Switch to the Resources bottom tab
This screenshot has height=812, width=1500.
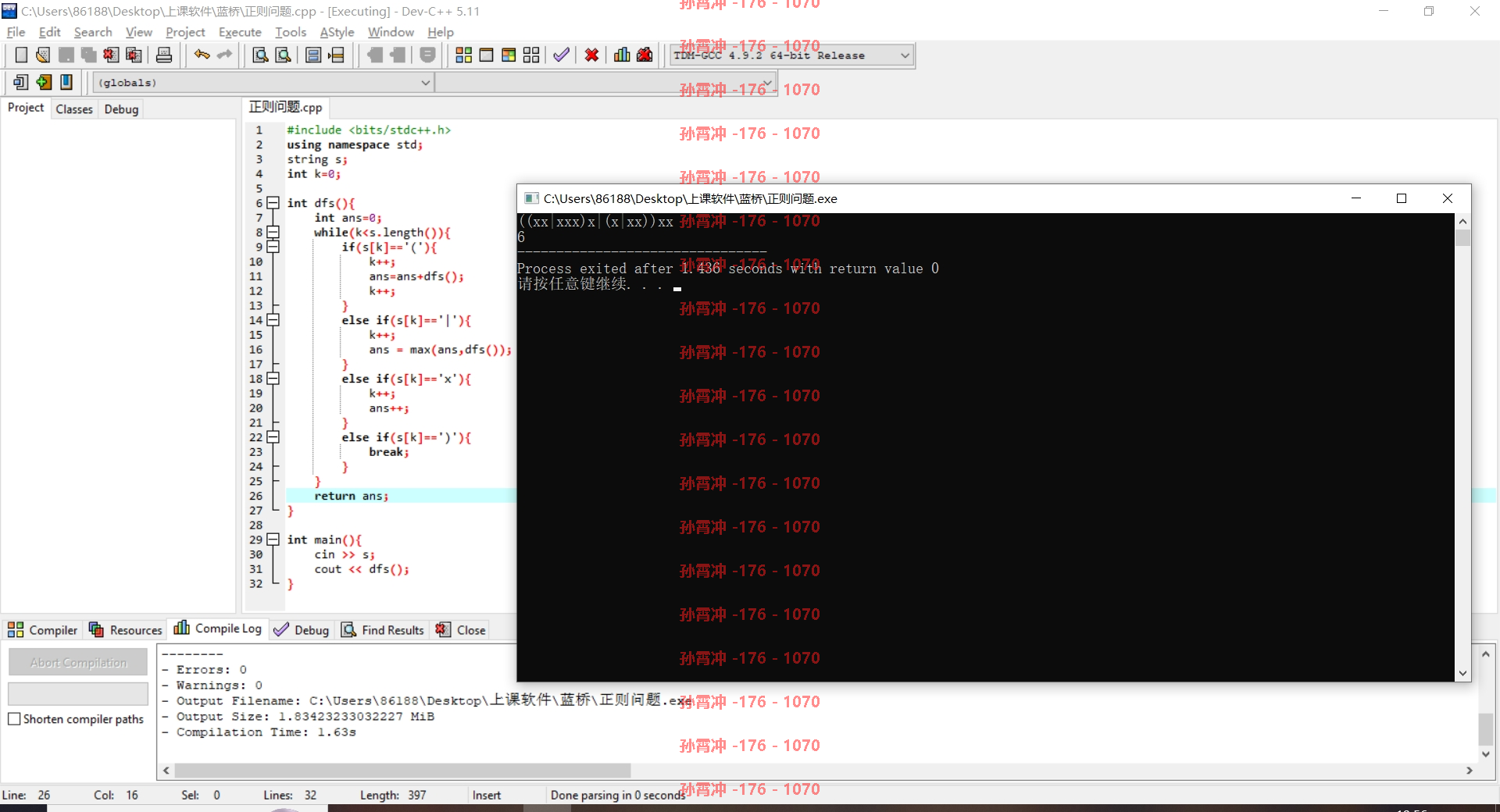point(125,630)
